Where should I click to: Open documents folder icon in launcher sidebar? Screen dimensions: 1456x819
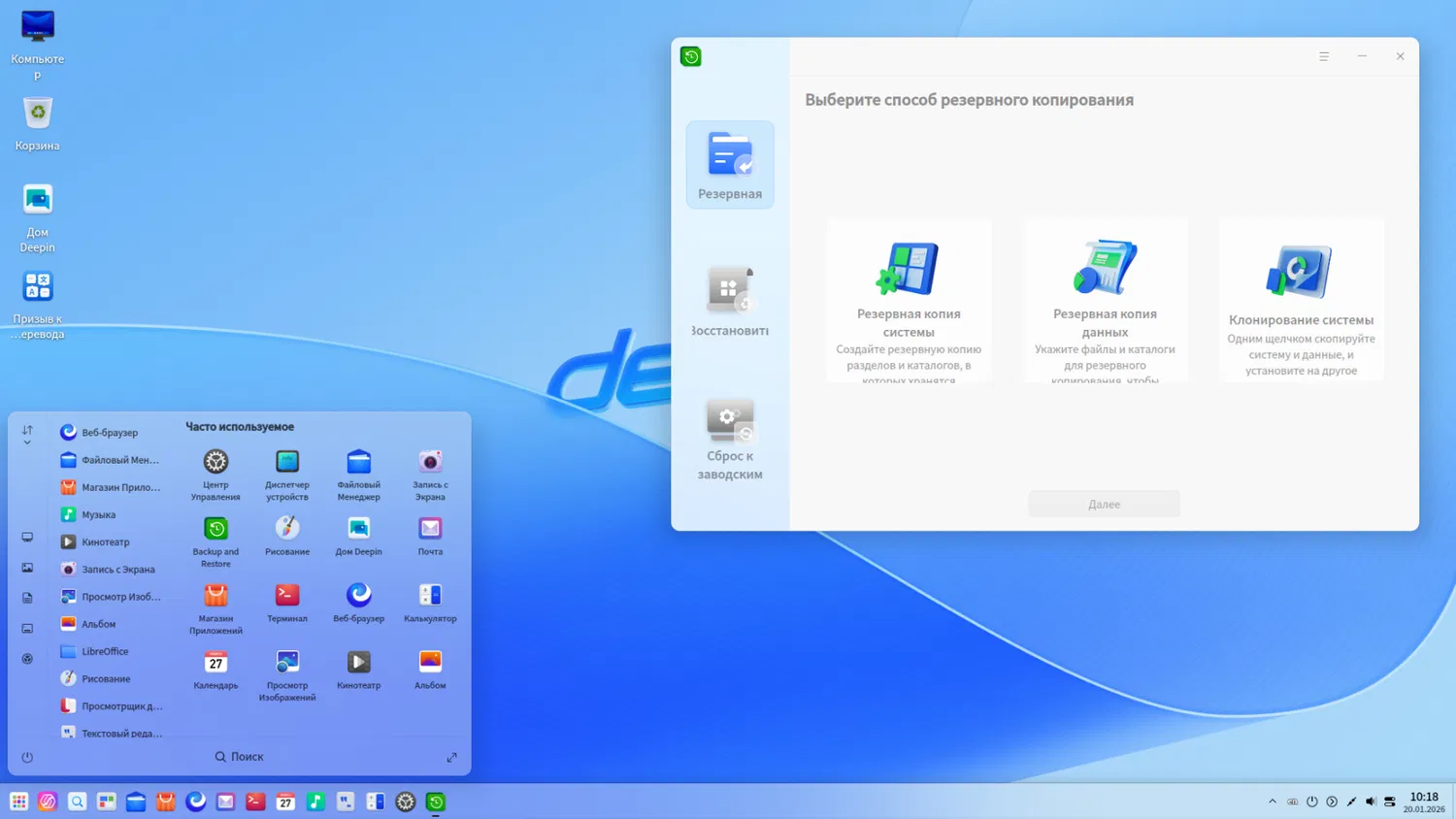27,598
